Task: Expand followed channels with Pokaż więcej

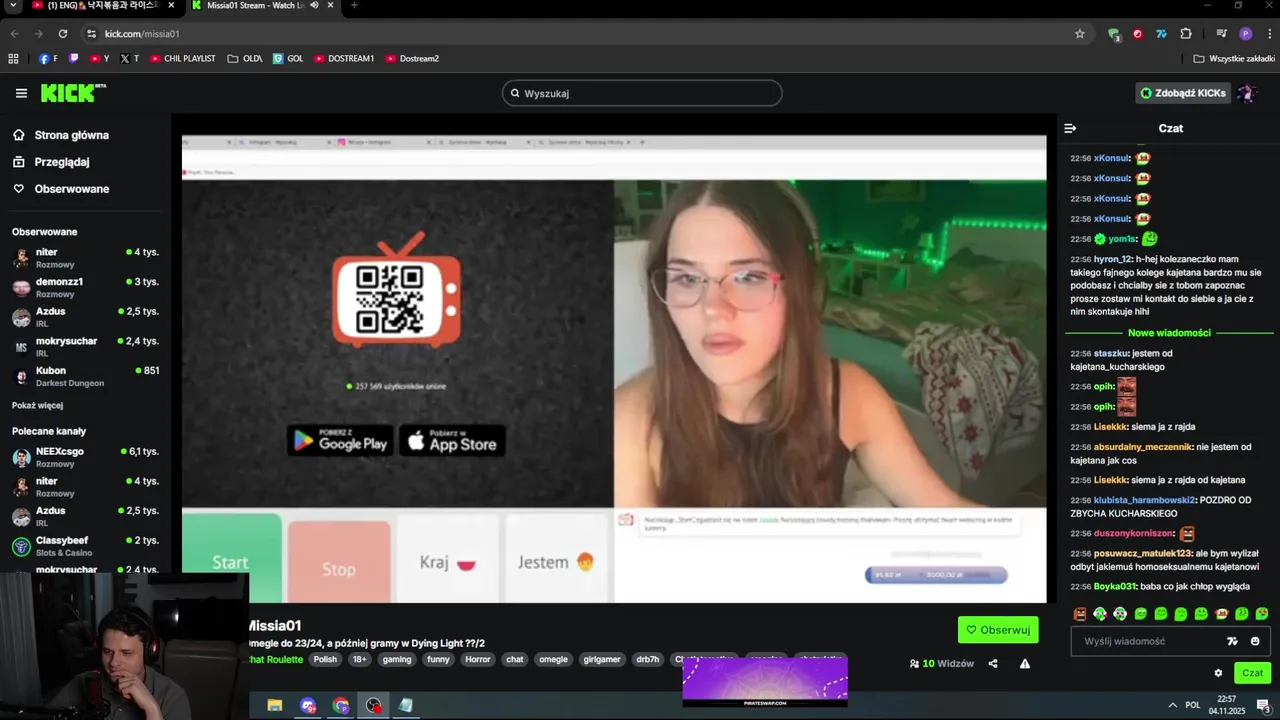Action: (x=38, y=405)
